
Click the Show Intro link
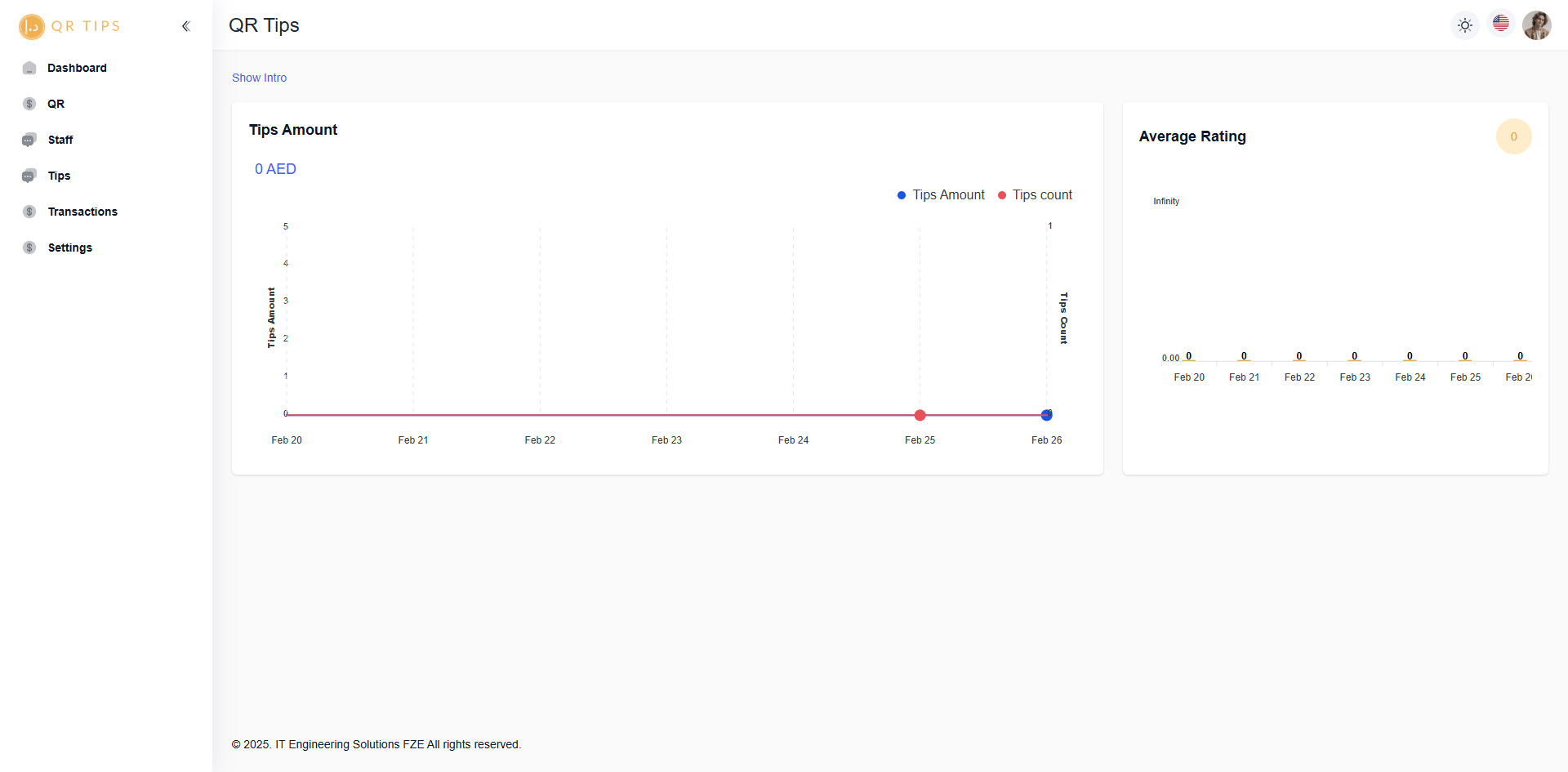click(x=259, y=78)
